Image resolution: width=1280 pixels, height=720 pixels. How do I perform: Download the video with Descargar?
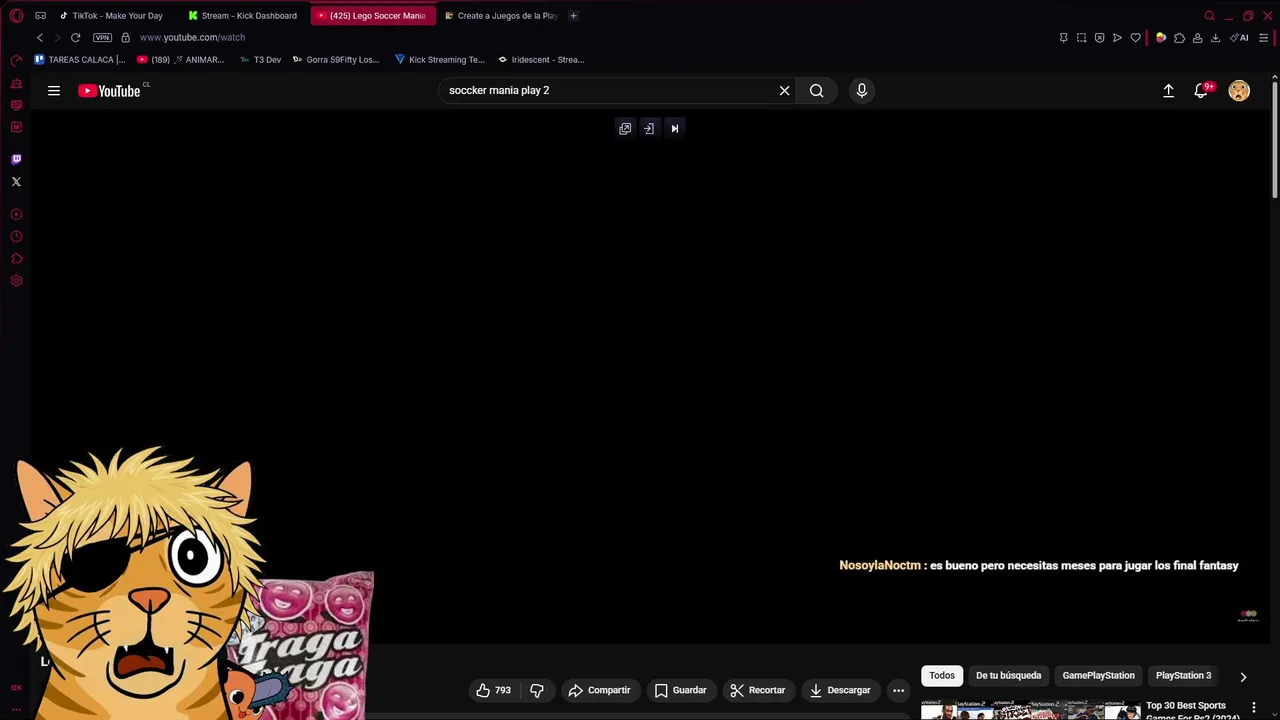tap(839, 690)
